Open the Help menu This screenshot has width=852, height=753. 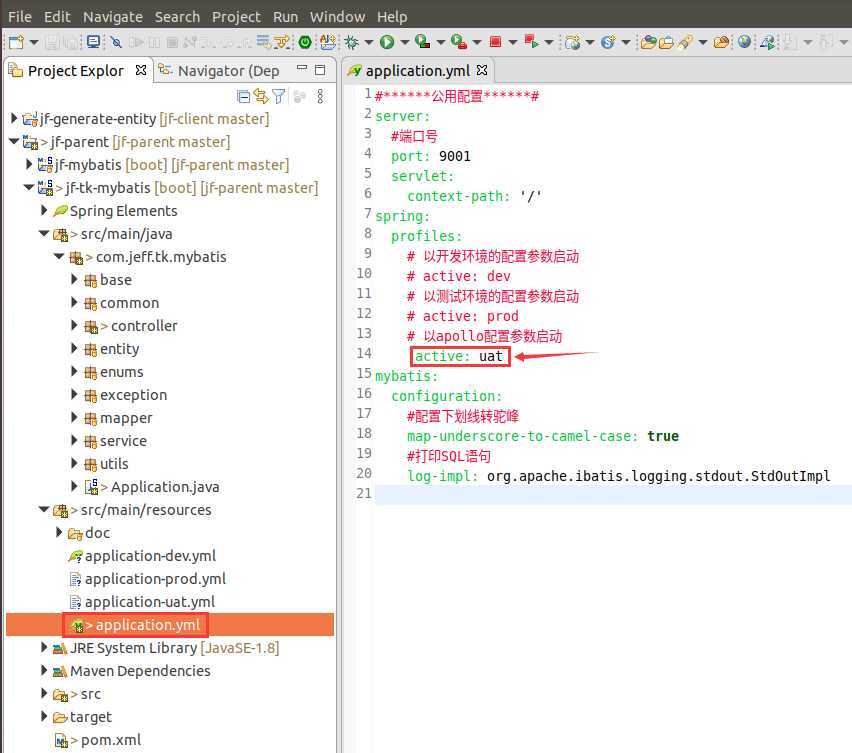392,17
